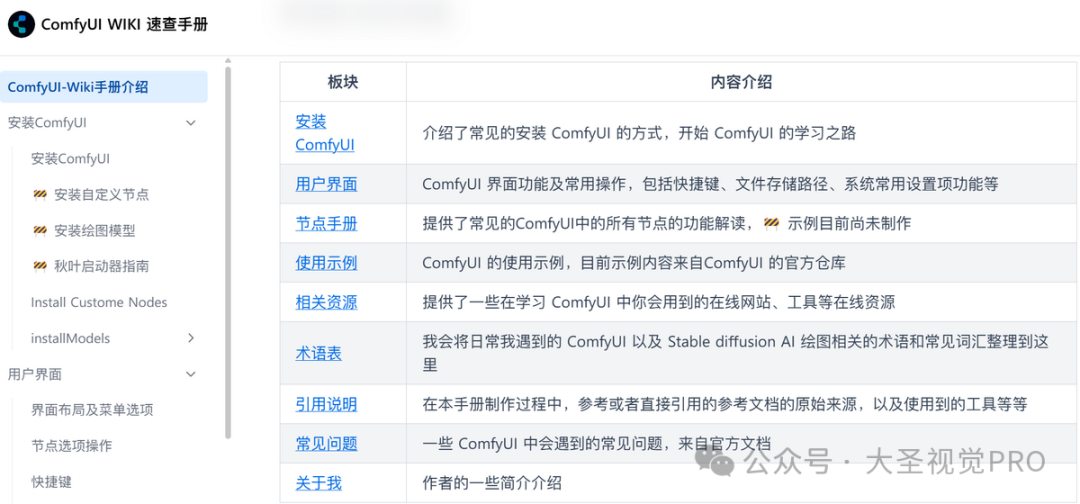Open 安装自定义节点 sidebar page
1080x504 pixels.
tap(101, 195)
